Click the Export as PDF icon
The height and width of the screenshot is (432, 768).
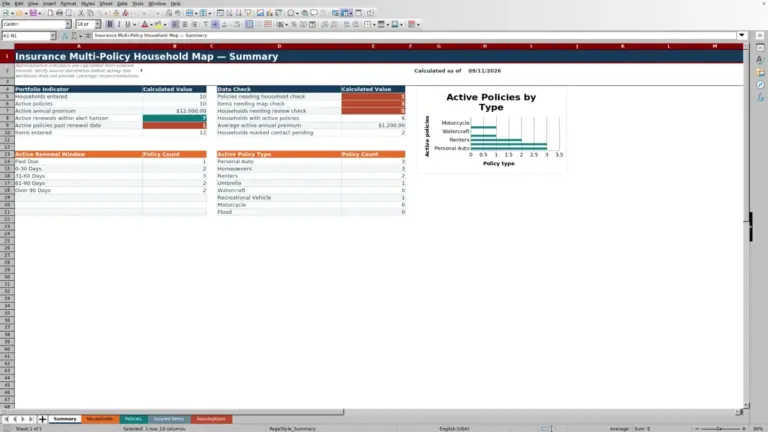tap(50, 13)
